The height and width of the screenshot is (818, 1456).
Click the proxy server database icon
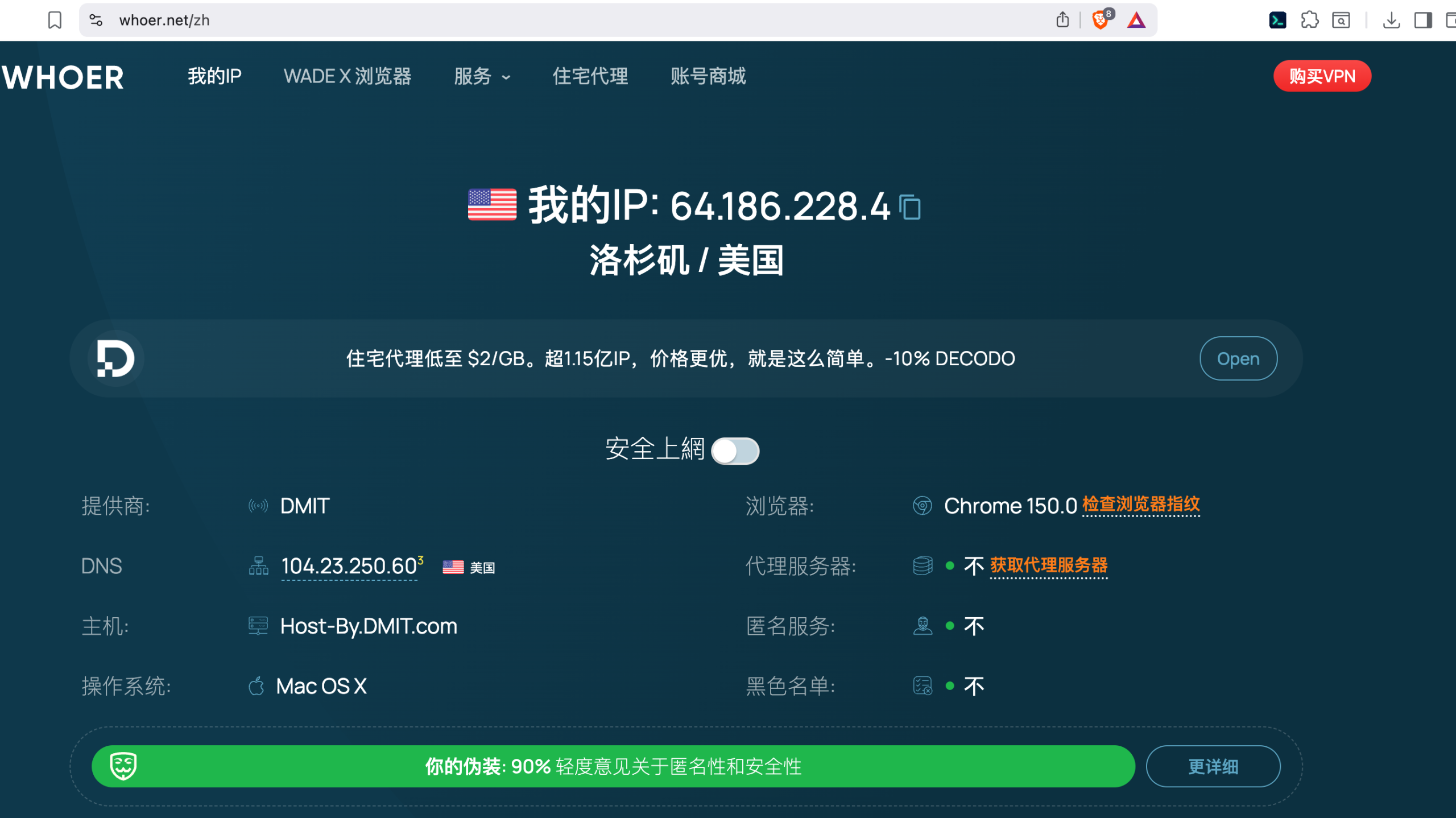pyautogui.click(x=923, y=566)
